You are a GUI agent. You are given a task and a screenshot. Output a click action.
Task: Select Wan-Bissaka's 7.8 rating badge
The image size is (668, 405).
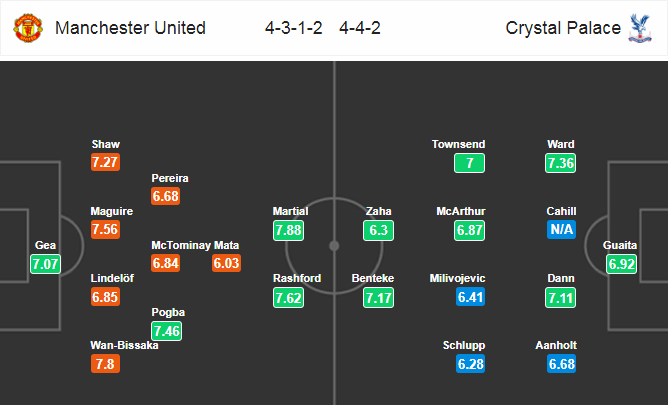(x=105, y=364)
